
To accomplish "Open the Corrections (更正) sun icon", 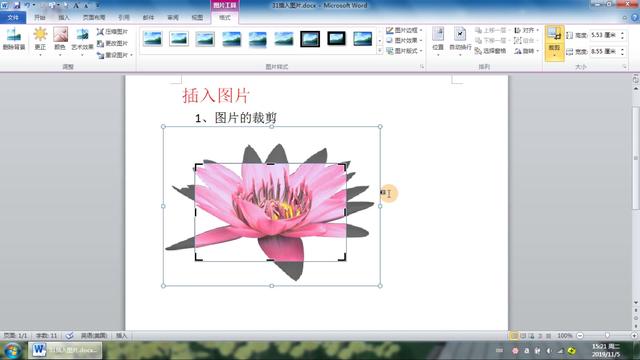I will click(40, 39).
